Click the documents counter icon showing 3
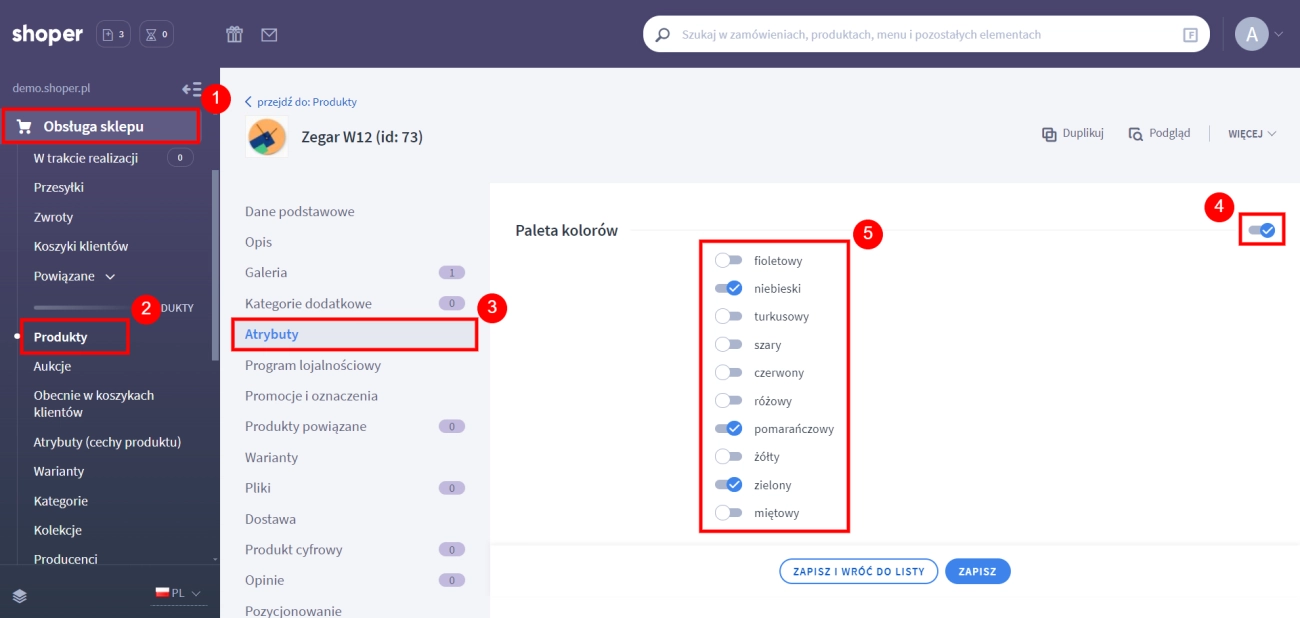This screenshot has height=618, width=1300. click(113, 35)
